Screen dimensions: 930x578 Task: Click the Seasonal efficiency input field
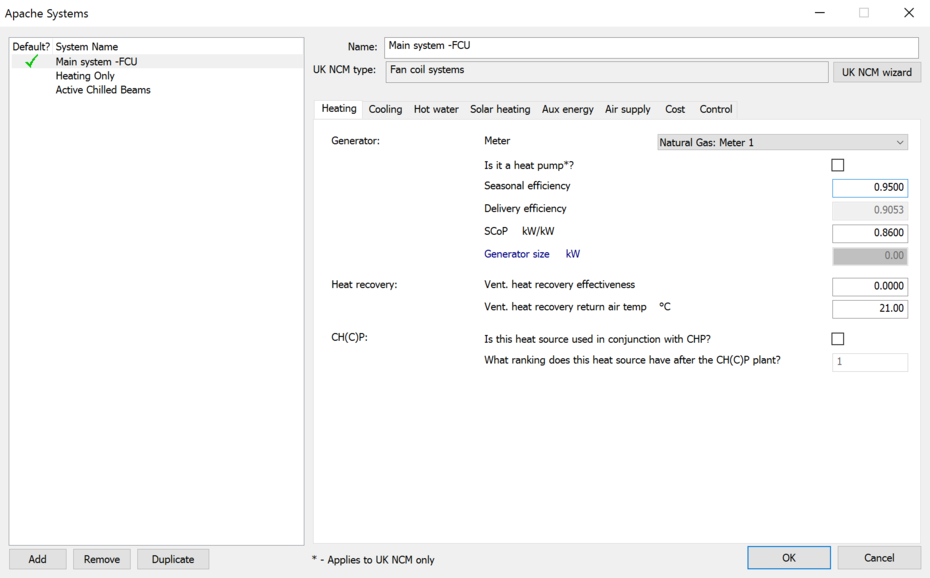869,187
